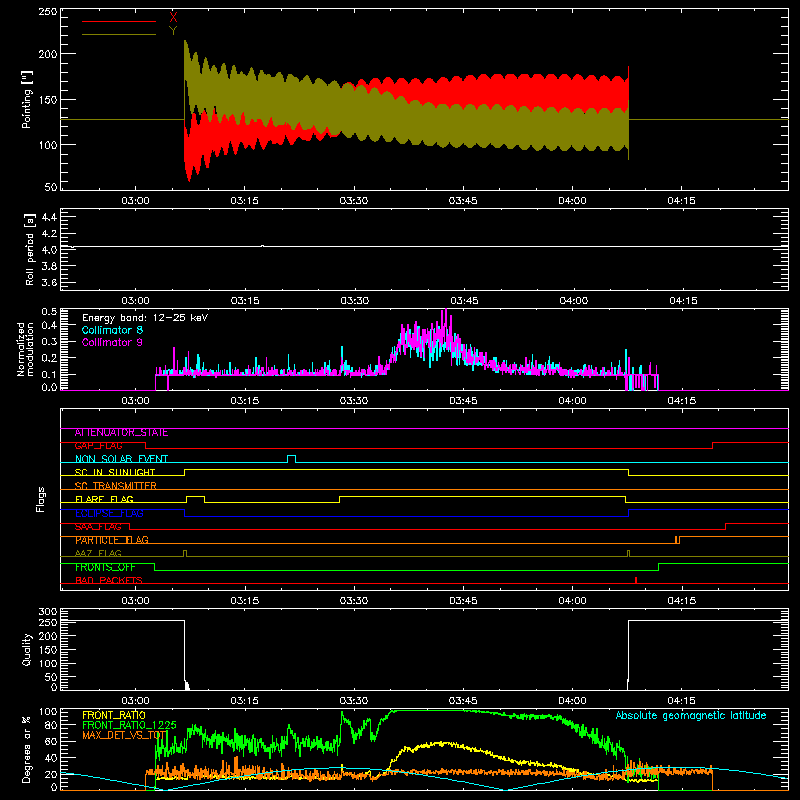Click the 50 tick on Pointing axis
This screenshot has height=800, width=800.
click(x=51, y=187)
